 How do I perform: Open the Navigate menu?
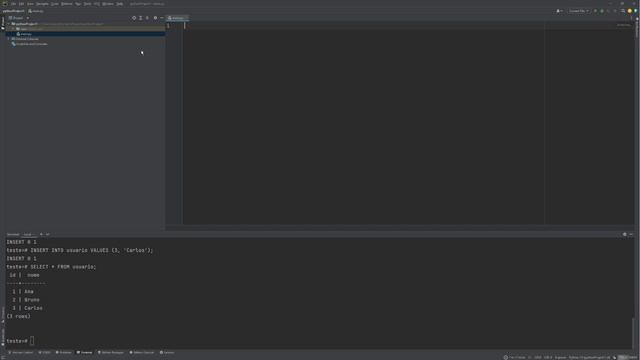click(42, 4)
